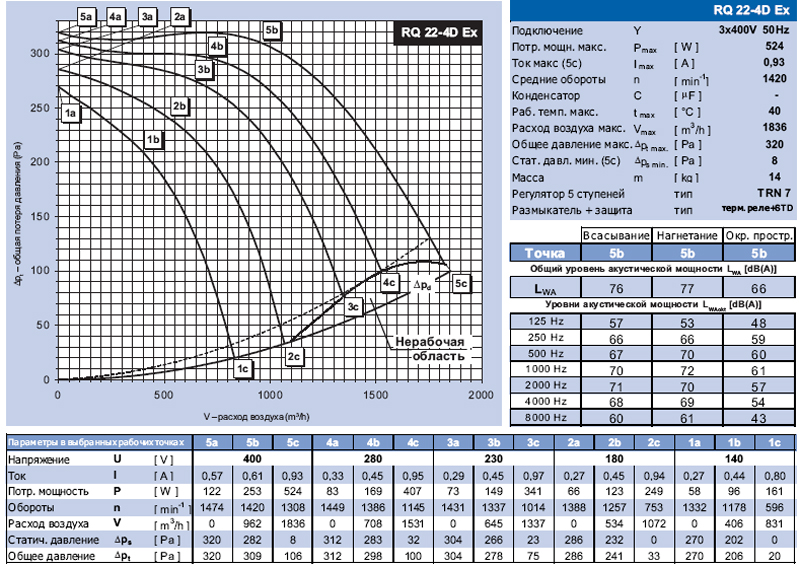
Task: Click the Напряжение row label in the bottom table
Action: [x=42, y=459]
